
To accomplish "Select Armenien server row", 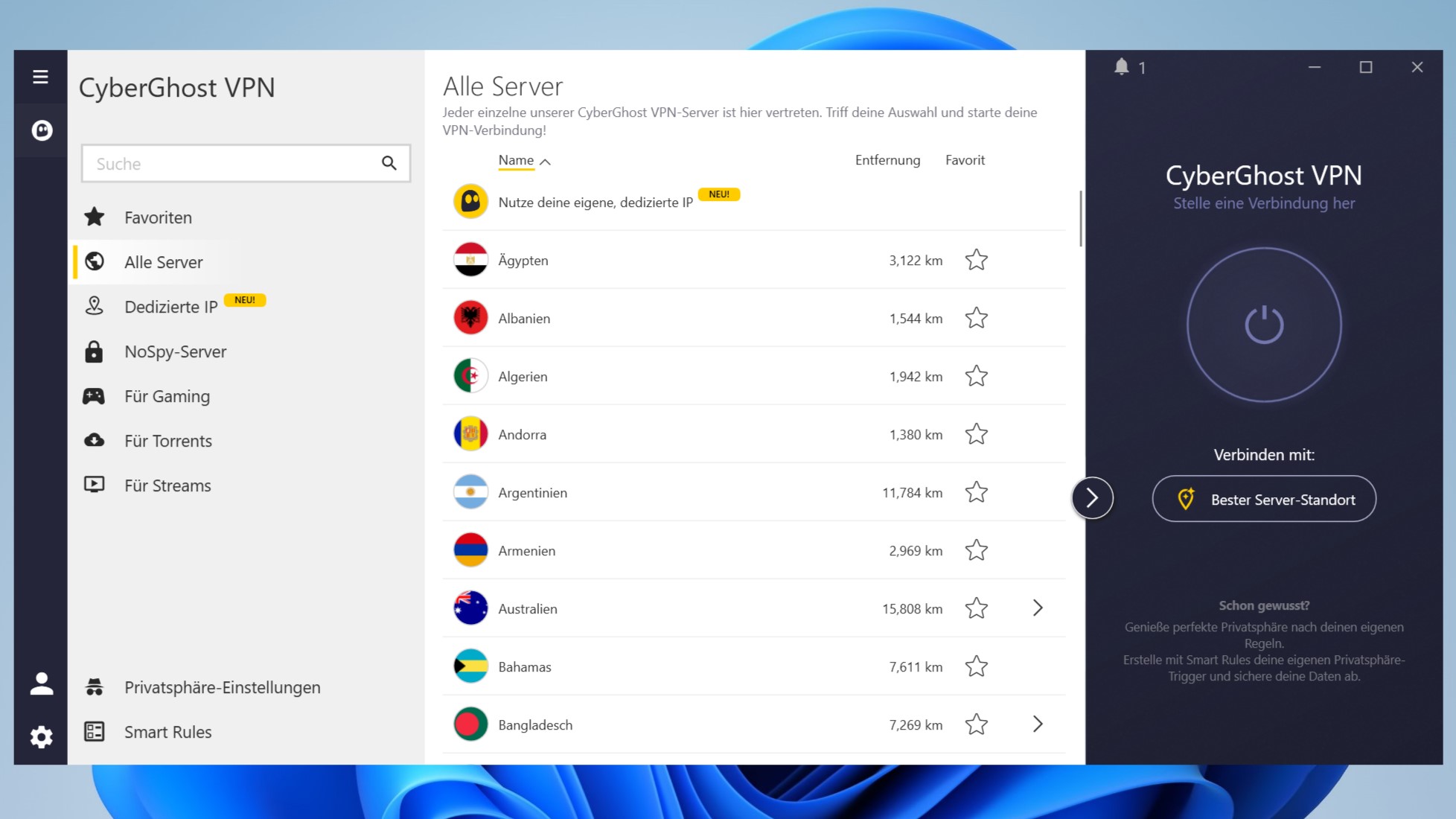I will (x=753, y=550).
